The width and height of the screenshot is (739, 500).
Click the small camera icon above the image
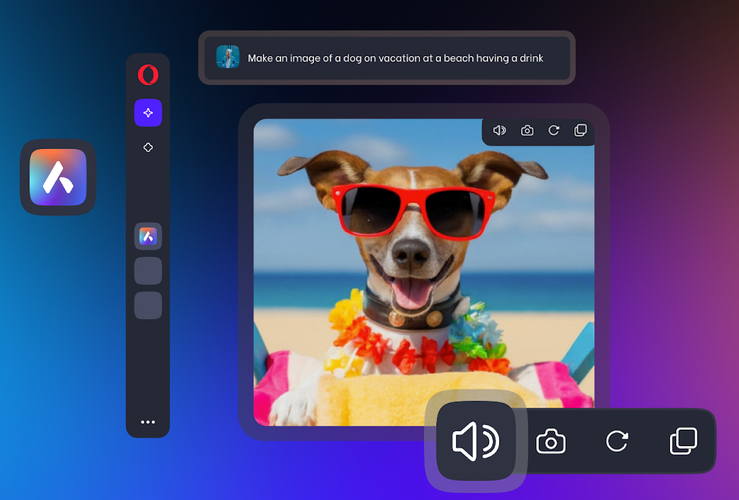point(527,131)
